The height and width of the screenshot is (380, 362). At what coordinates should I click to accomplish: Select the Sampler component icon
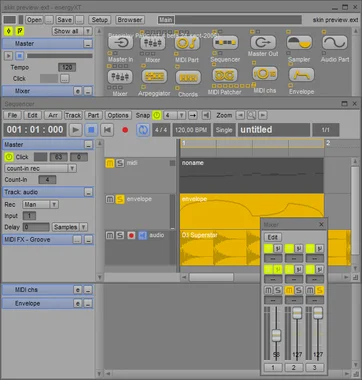click(299, 43)
